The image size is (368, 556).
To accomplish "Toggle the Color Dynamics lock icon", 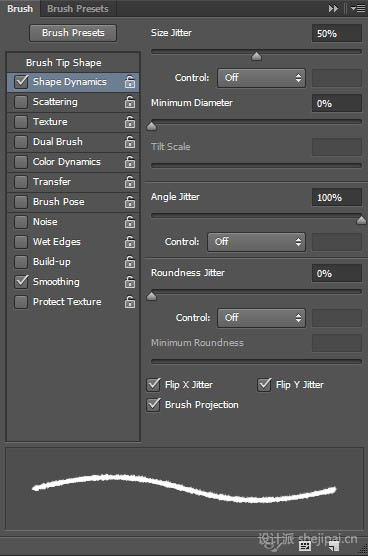I will (130, 162).
